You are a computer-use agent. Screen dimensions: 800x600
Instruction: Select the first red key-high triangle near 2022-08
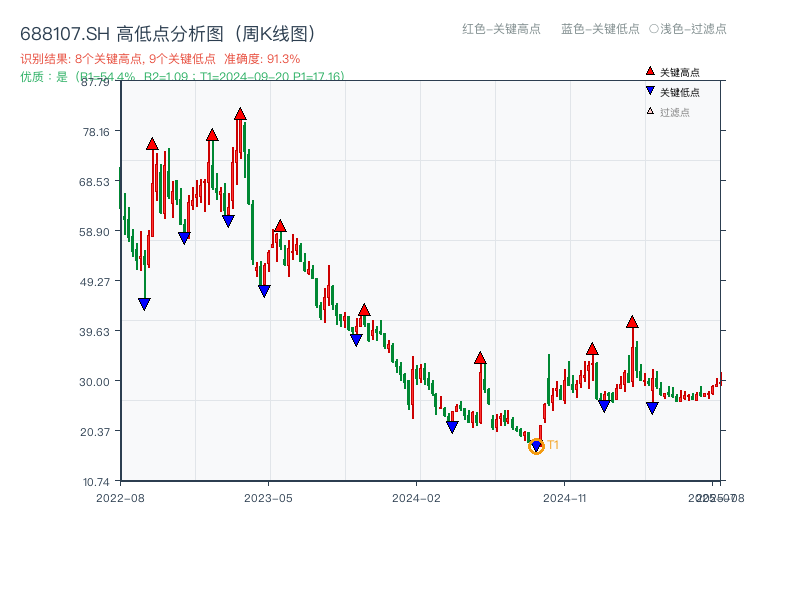point(150,144)
